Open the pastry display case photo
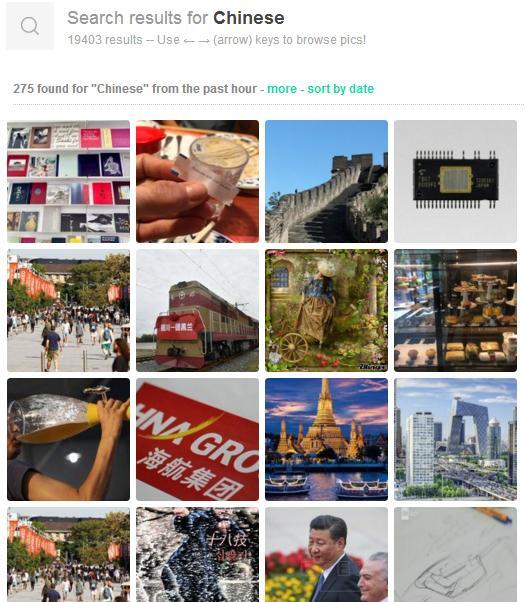 pos(455,310)
